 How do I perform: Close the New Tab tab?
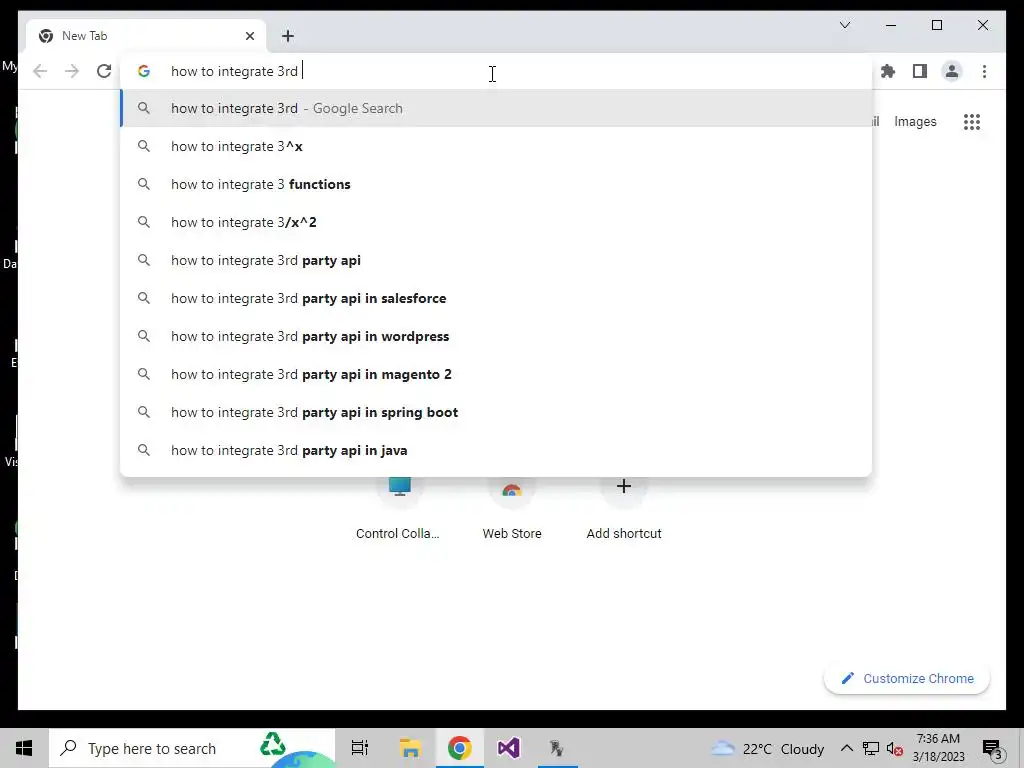coord(249,36)
